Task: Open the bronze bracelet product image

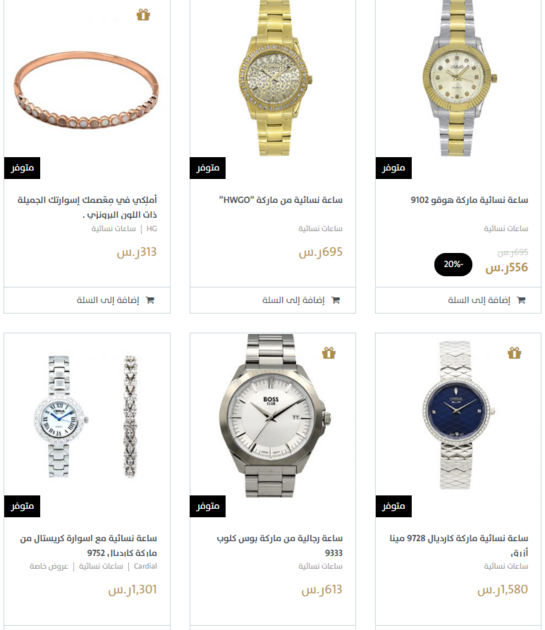Action: pos(86,90)
